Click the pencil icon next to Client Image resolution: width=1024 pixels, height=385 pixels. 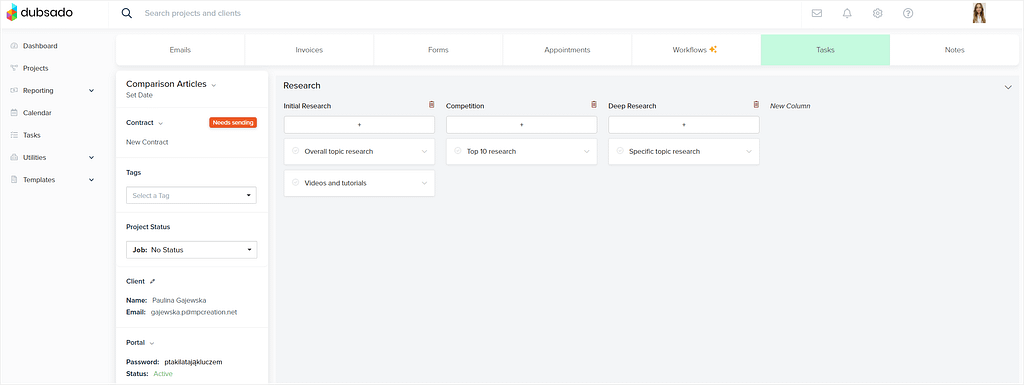152,281
